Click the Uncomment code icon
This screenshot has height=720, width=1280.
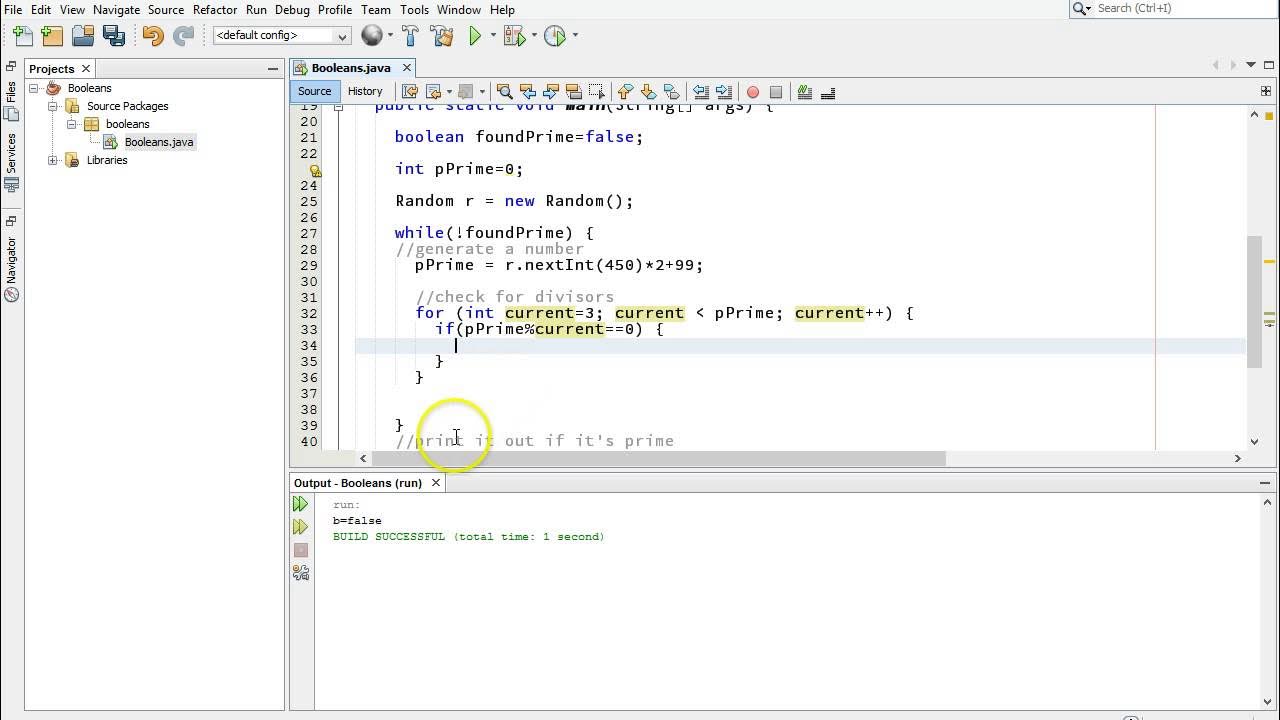pyautogui.click(x=827, y=92)
